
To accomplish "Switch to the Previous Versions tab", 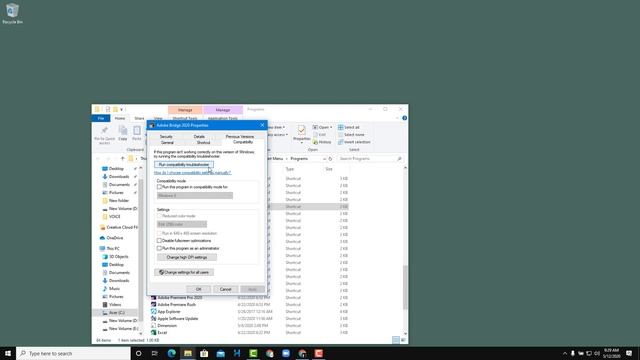I will coord(240,137).
